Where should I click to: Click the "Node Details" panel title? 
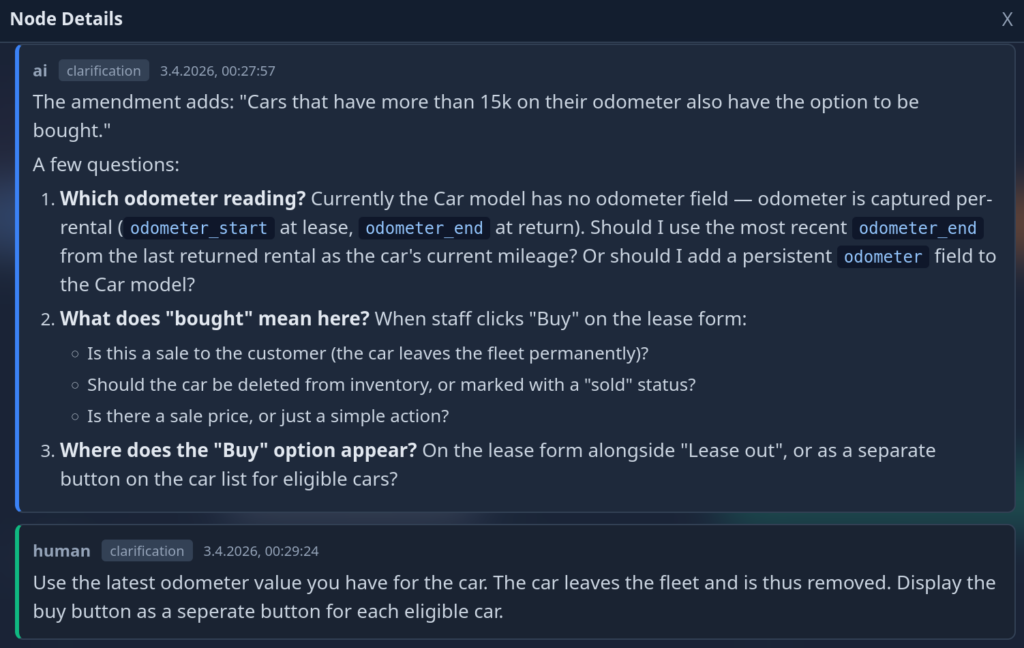pos(66,19)
